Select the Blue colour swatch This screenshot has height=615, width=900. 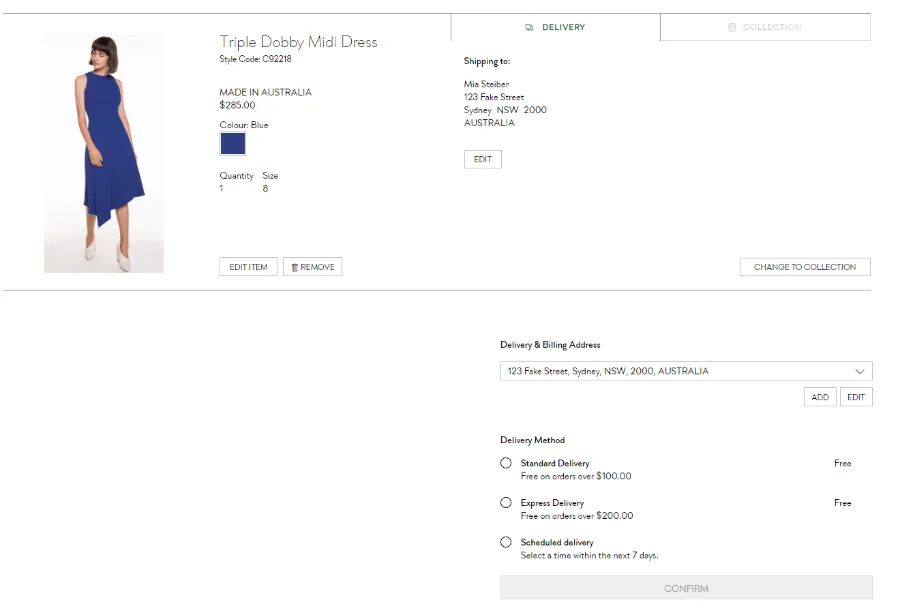(x=232, y=144)
